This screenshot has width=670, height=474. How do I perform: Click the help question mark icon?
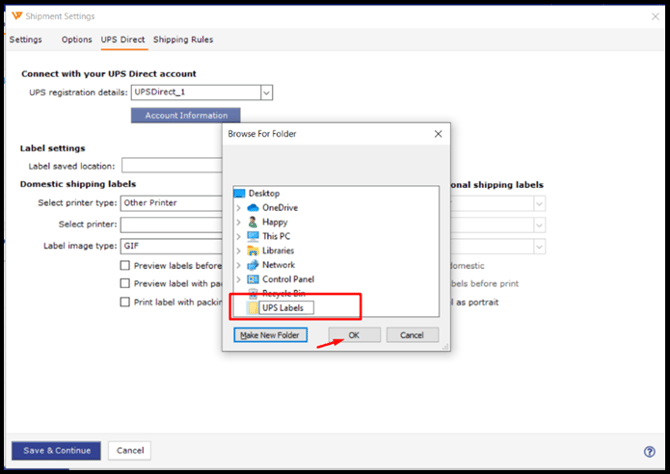point(649,451)
